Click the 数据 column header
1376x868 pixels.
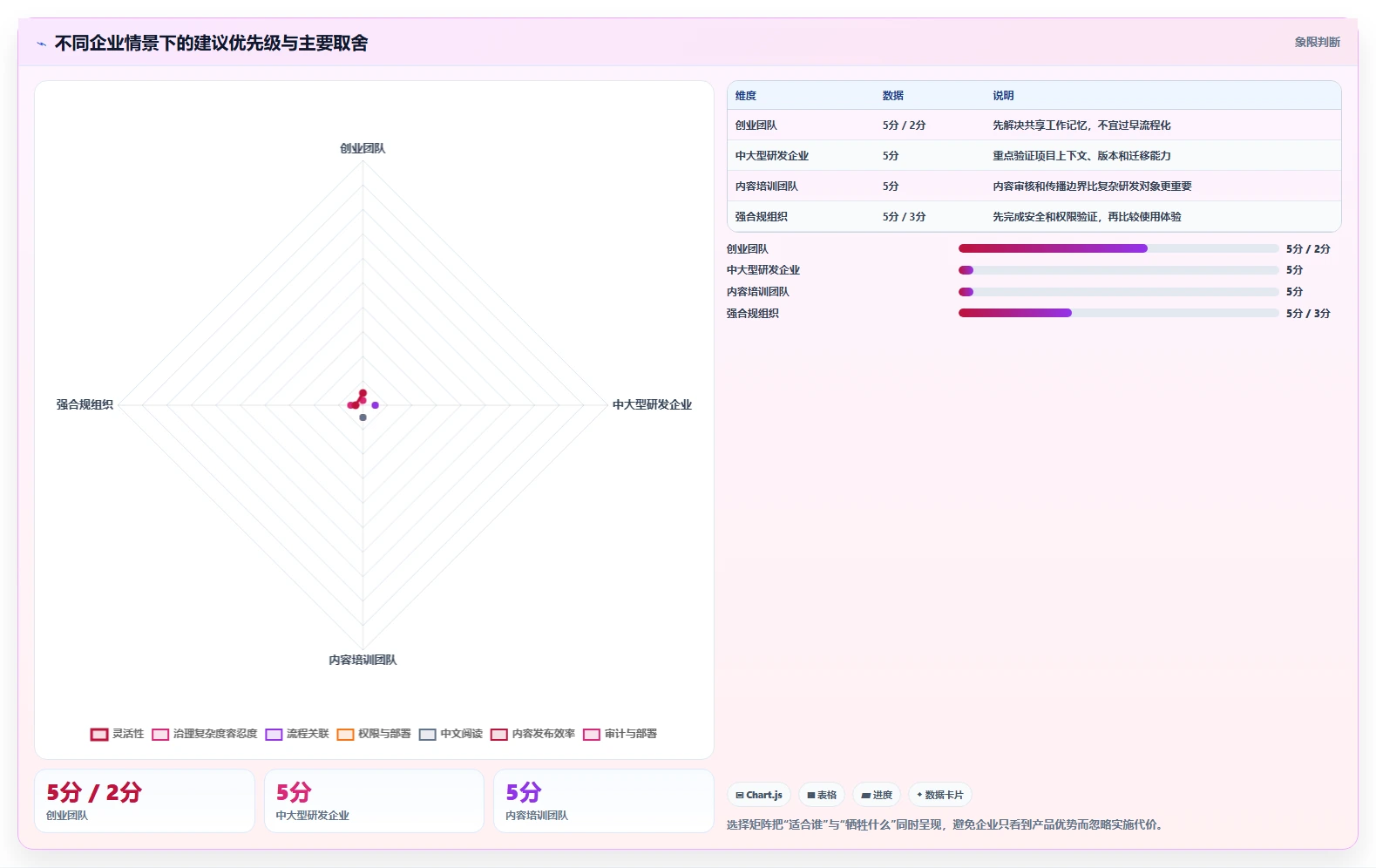[893, 96]
